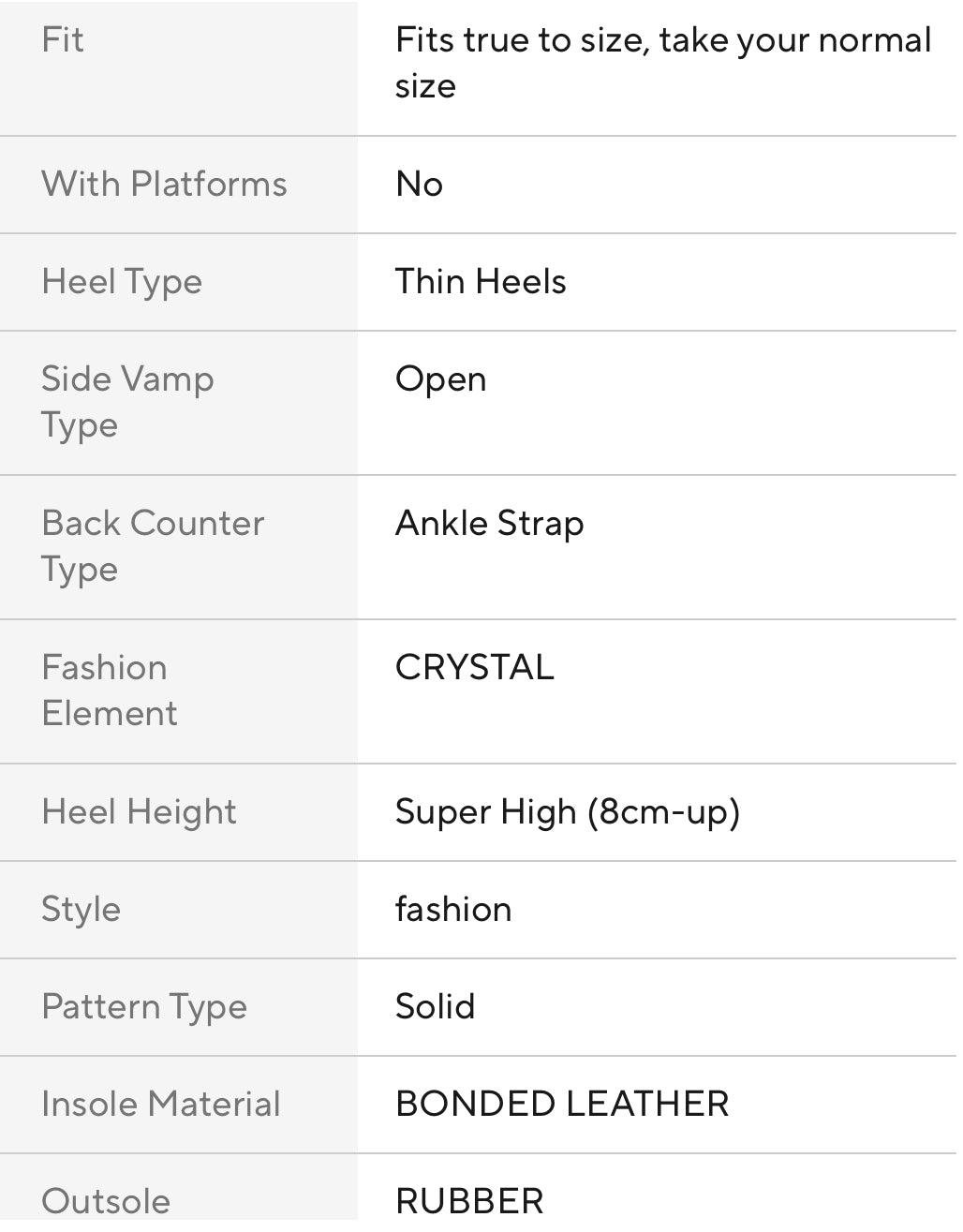The width and height of the screenshot is (963, 1232).
Task: Tap the "Fashion Element" label
Action: pos(109,690)
